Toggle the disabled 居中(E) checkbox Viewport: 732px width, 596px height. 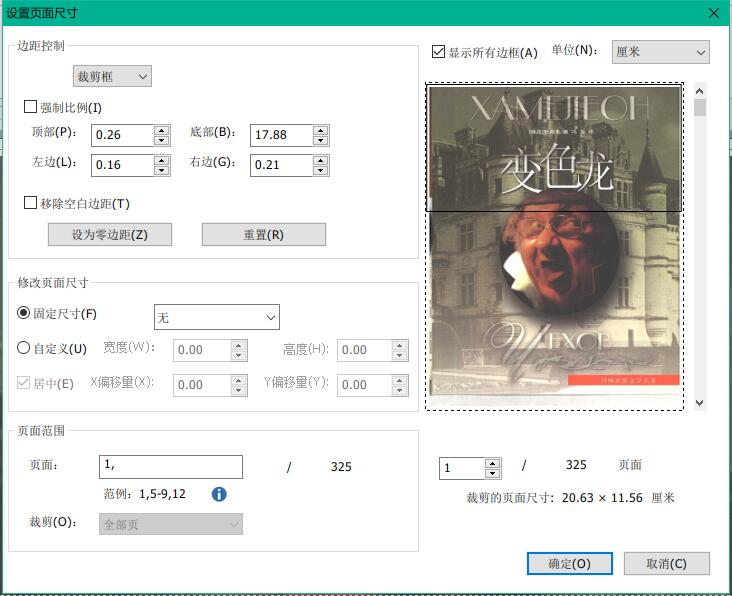pyautogui.click(x=23, y=383)
